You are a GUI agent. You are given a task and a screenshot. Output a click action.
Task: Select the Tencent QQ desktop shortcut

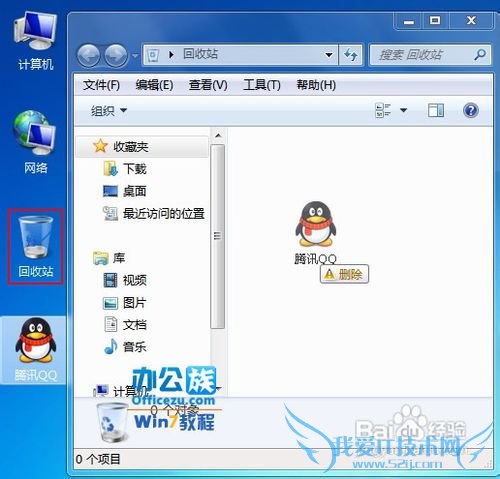pos(35,349)
